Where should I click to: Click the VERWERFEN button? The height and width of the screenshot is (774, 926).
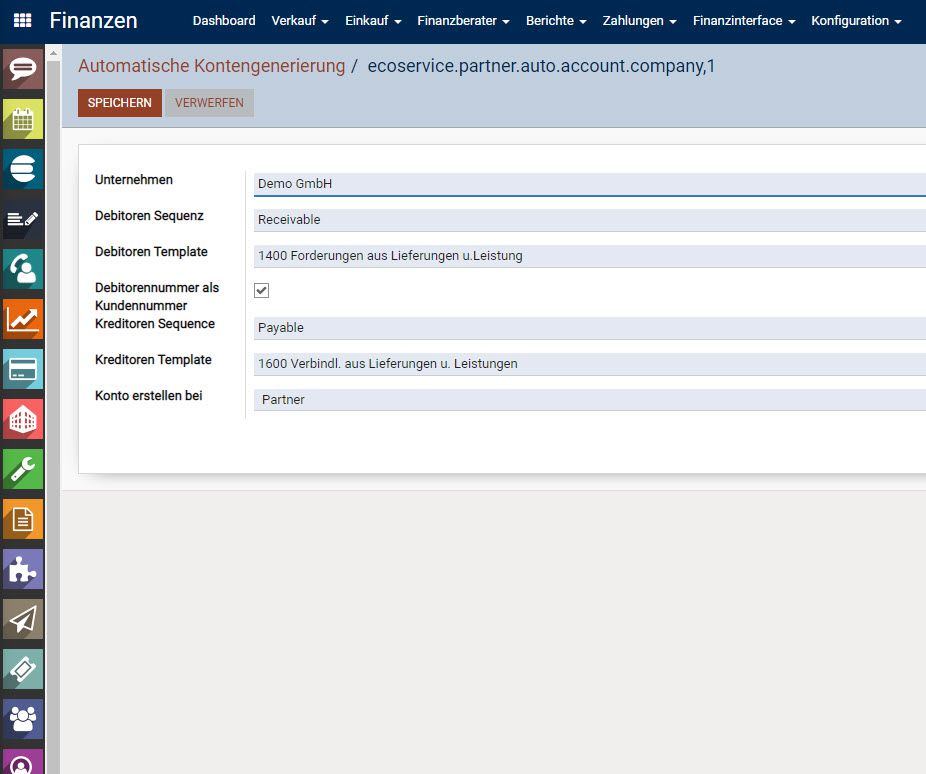209,102
